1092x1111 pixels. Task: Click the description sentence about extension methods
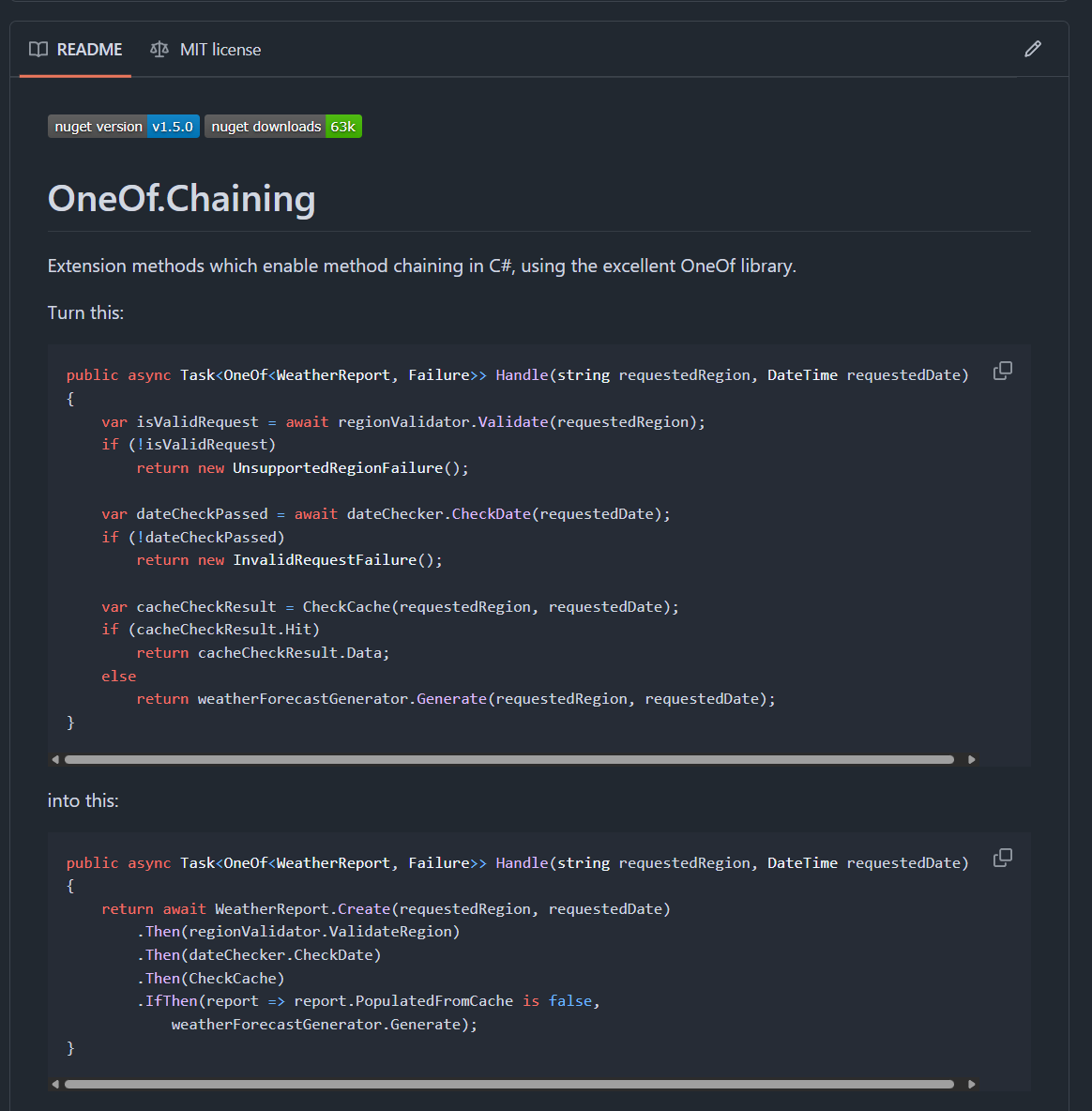tap(422, 266)
